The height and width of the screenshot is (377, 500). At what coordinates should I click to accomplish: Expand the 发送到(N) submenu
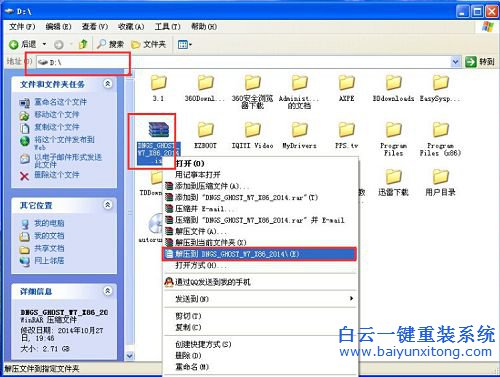(260, 299)
